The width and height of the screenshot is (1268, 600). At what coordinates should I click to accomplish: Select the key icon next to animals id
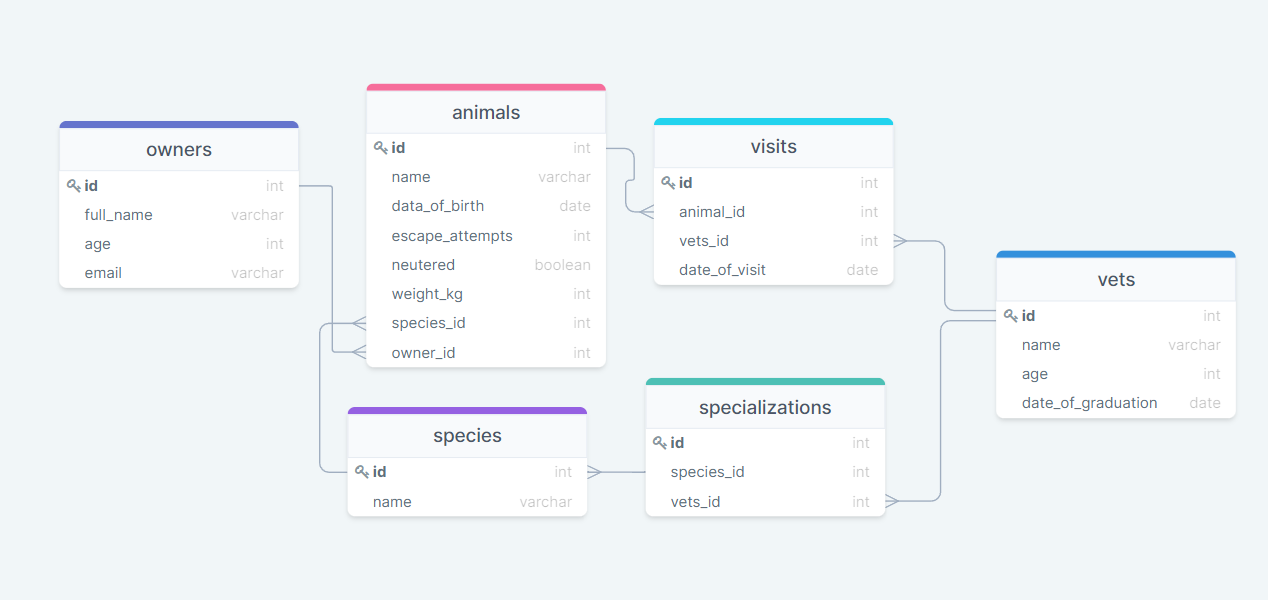click(381, 147)
